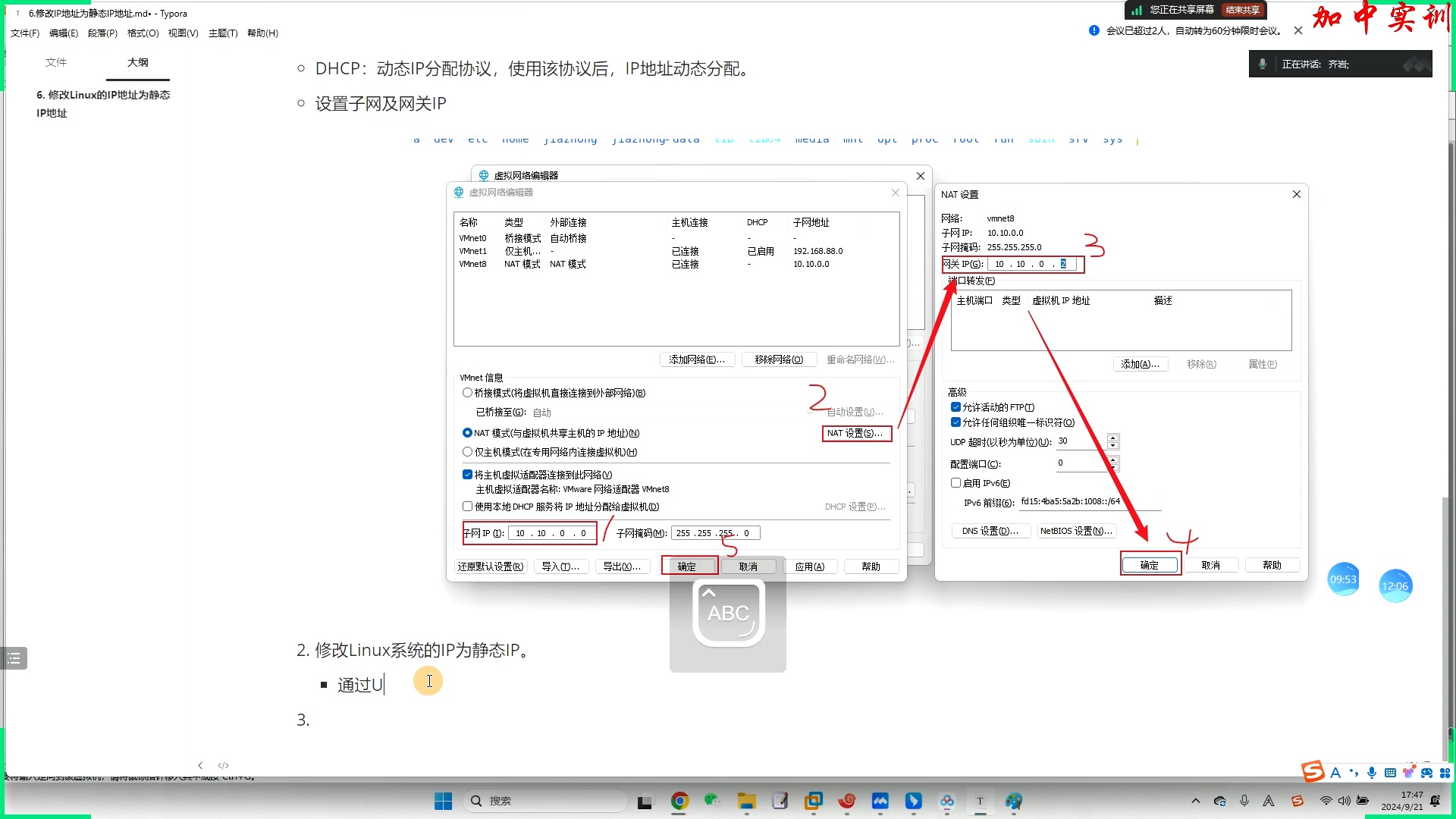Click 添加网络(E) button
The image size is (1456, 819).
pos(697,359)
